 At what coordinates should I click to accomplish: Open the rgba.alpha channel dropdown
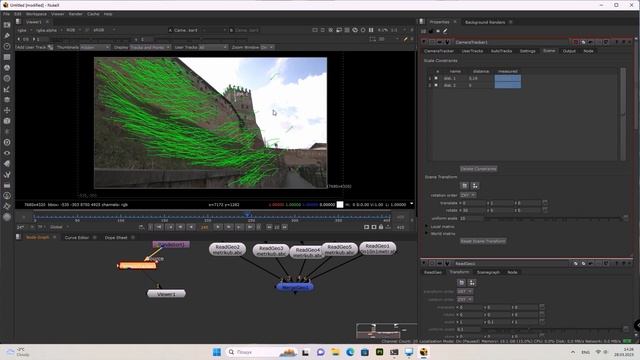click(49, 30)
